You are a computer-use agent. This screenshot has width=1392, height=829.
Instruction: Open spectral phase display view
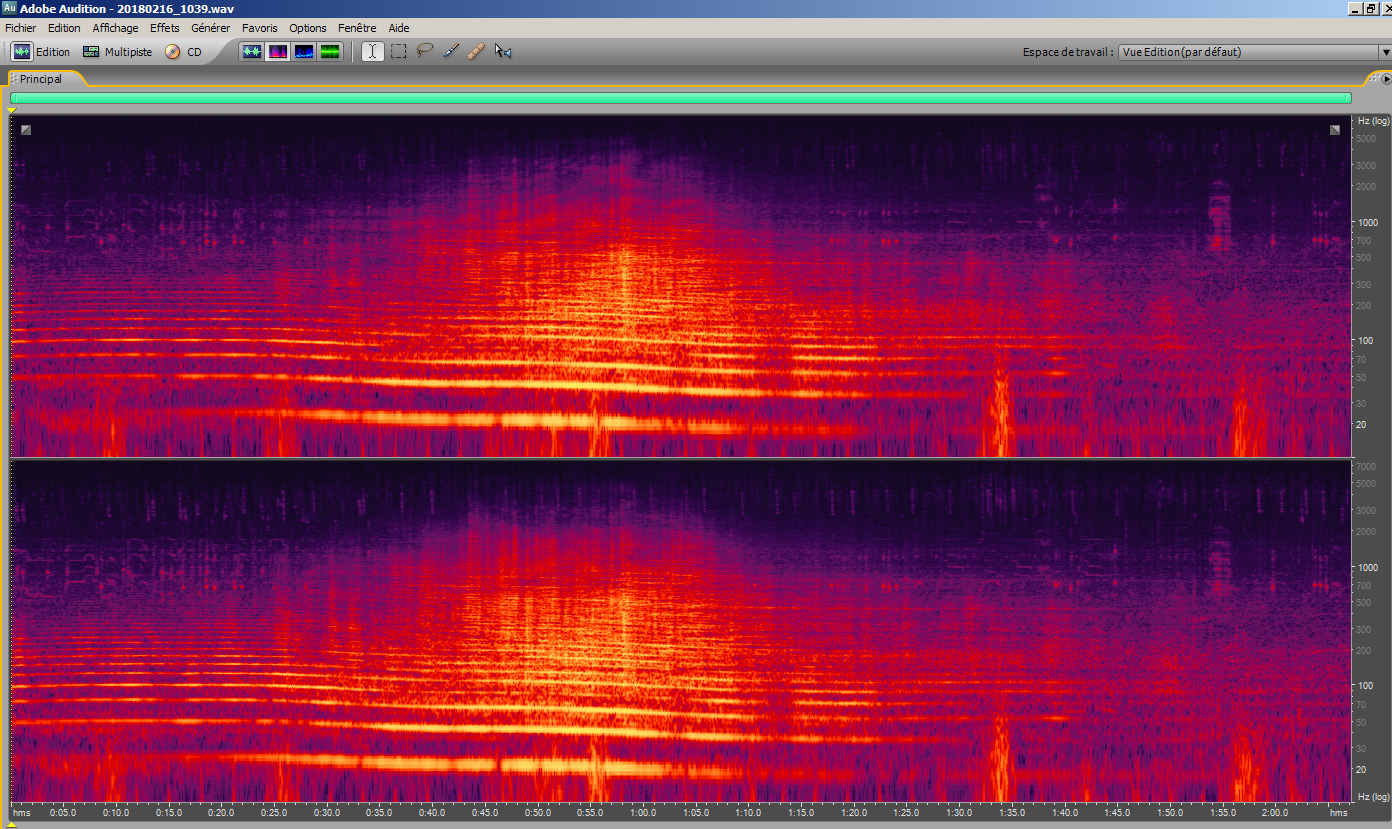pos(330,52)
